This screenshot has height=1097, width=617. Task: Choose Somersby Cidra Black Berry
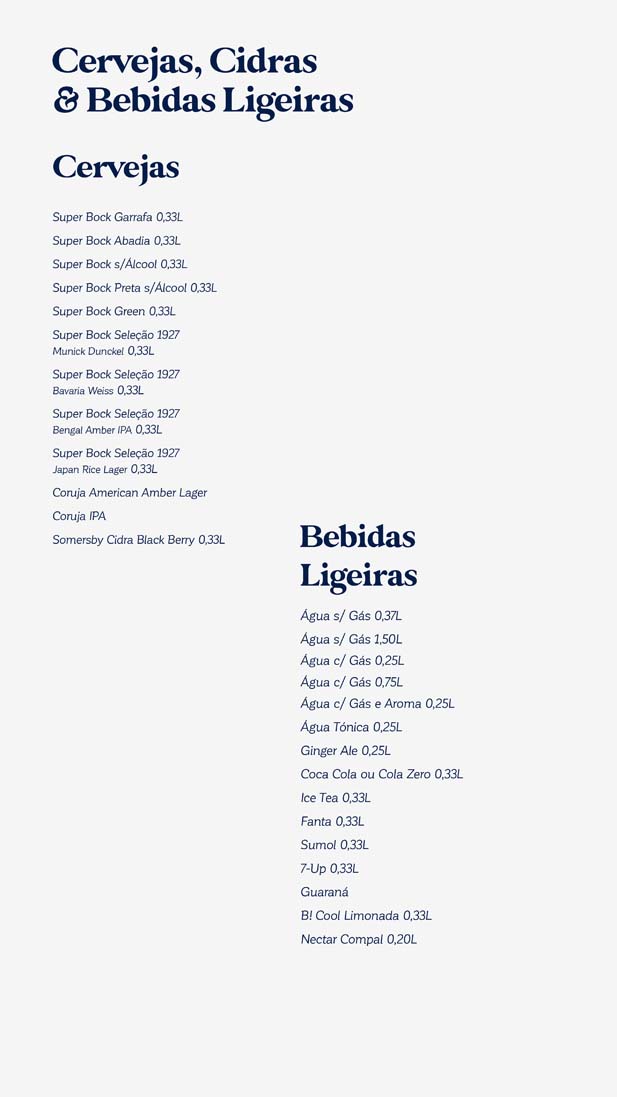[x=138, y=540]
